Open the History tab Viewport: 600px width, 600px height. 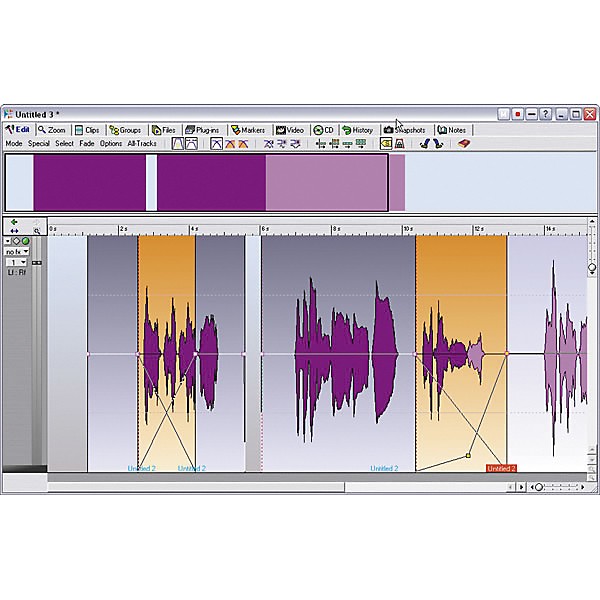(x=357, y=130)
